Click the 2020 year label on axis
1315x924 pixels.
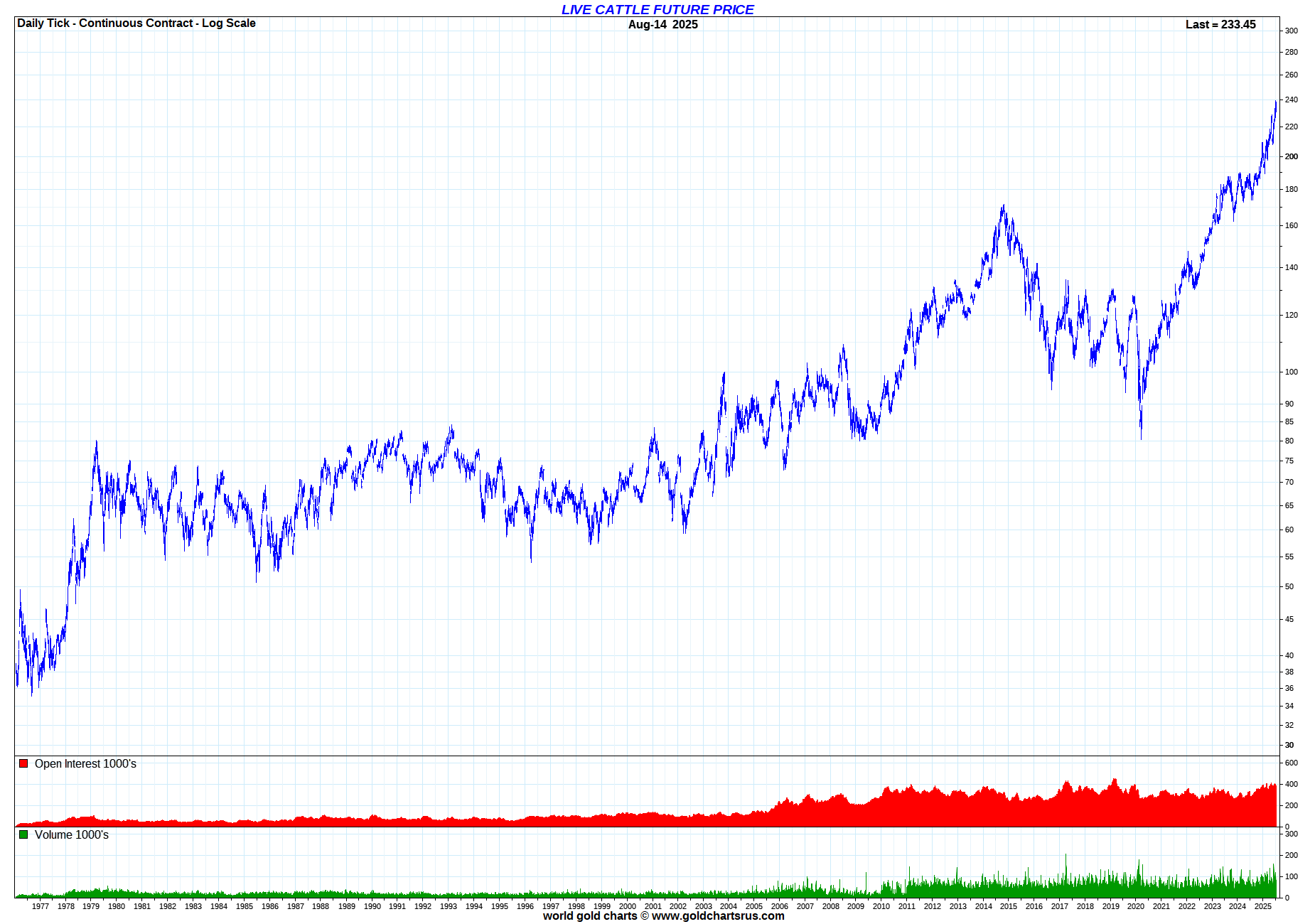1136,906
